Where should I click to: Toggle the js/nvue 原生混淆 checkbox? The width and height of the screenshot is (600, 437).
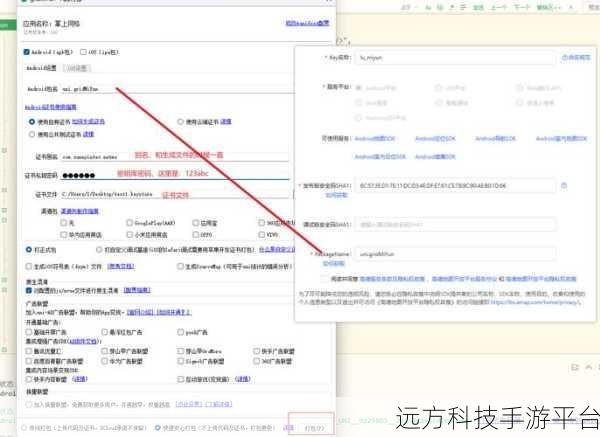29,290
